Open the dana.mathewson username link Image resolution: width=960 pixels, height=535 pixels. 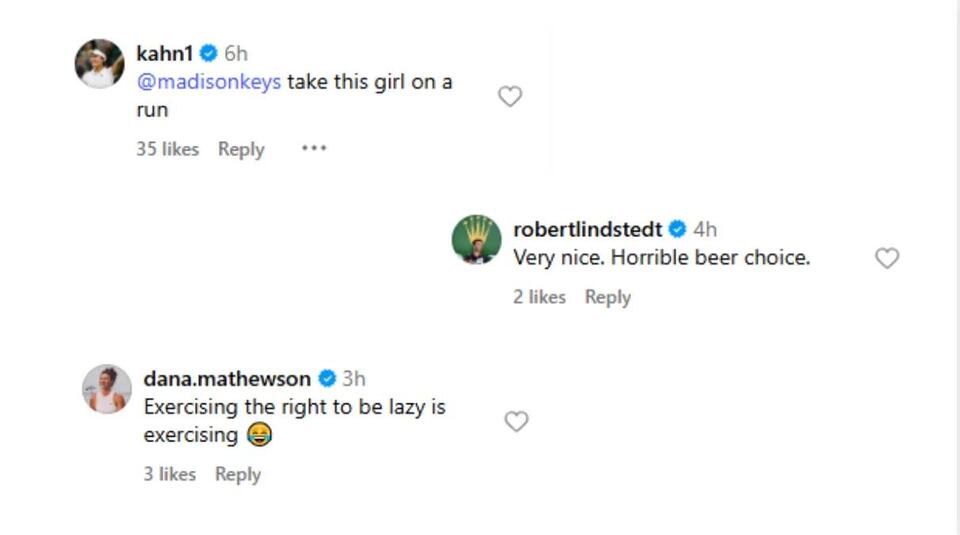coord(227,379)
